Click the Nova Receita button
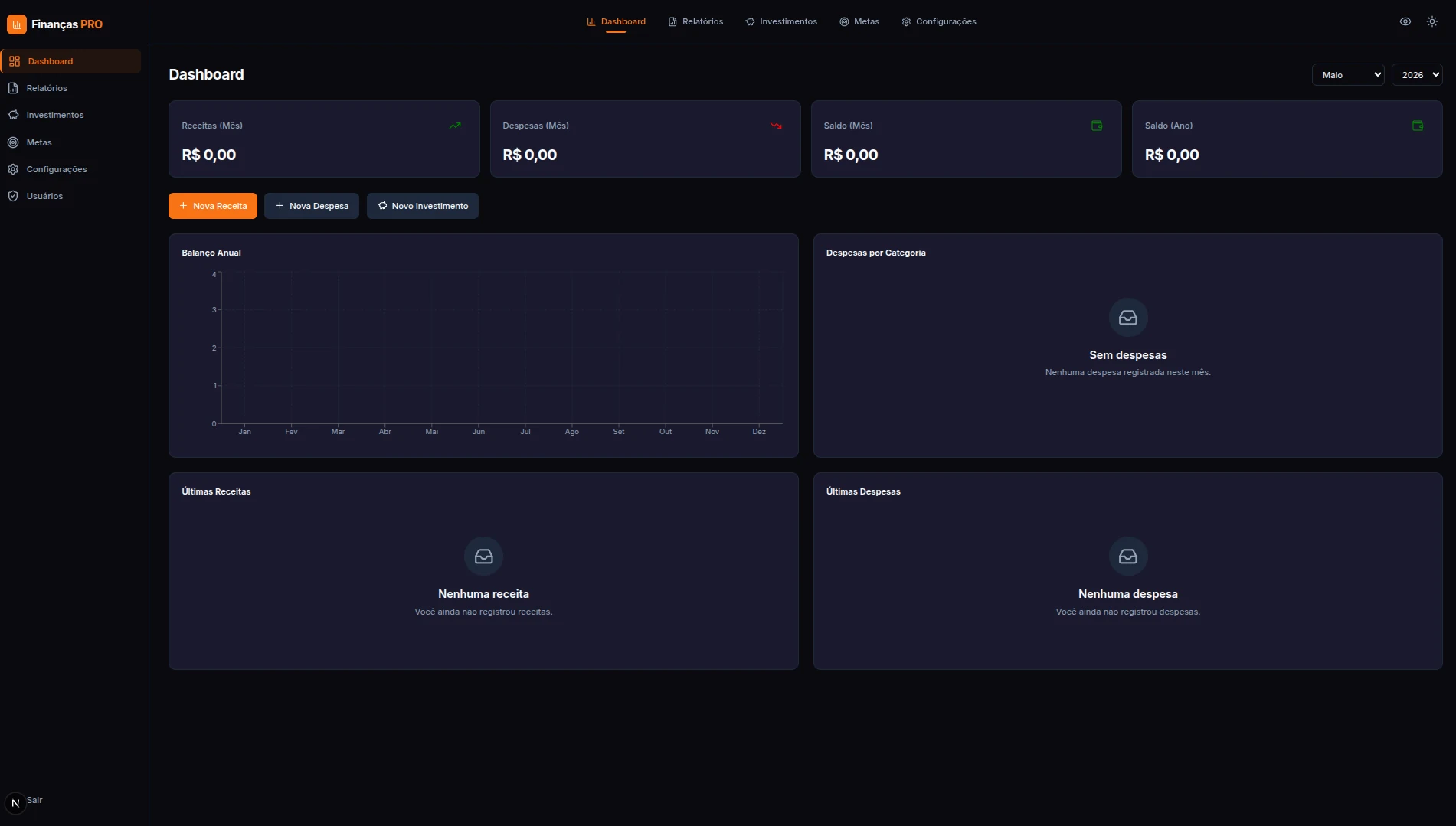The width and height of the screenshot is (1456, 826). pyautogui.click(x=213, y=206)
